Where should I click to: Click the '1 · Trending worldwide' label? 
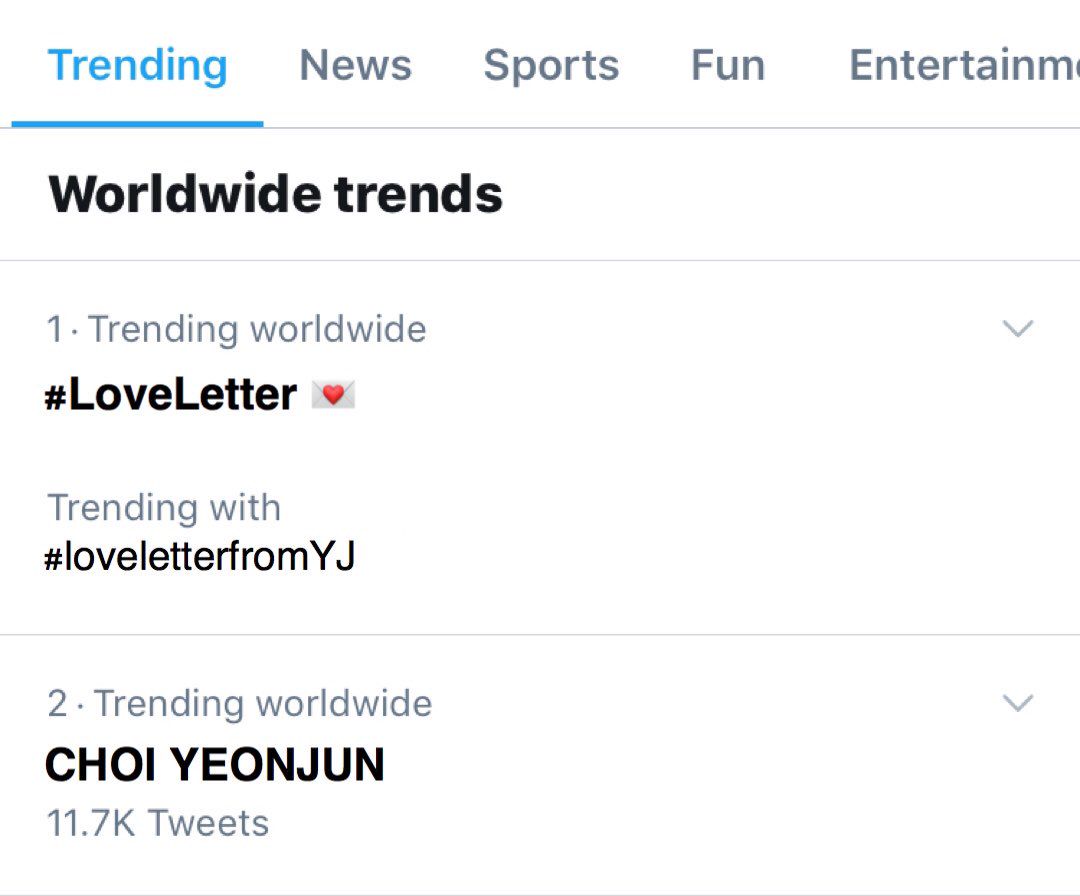point(236,329)
